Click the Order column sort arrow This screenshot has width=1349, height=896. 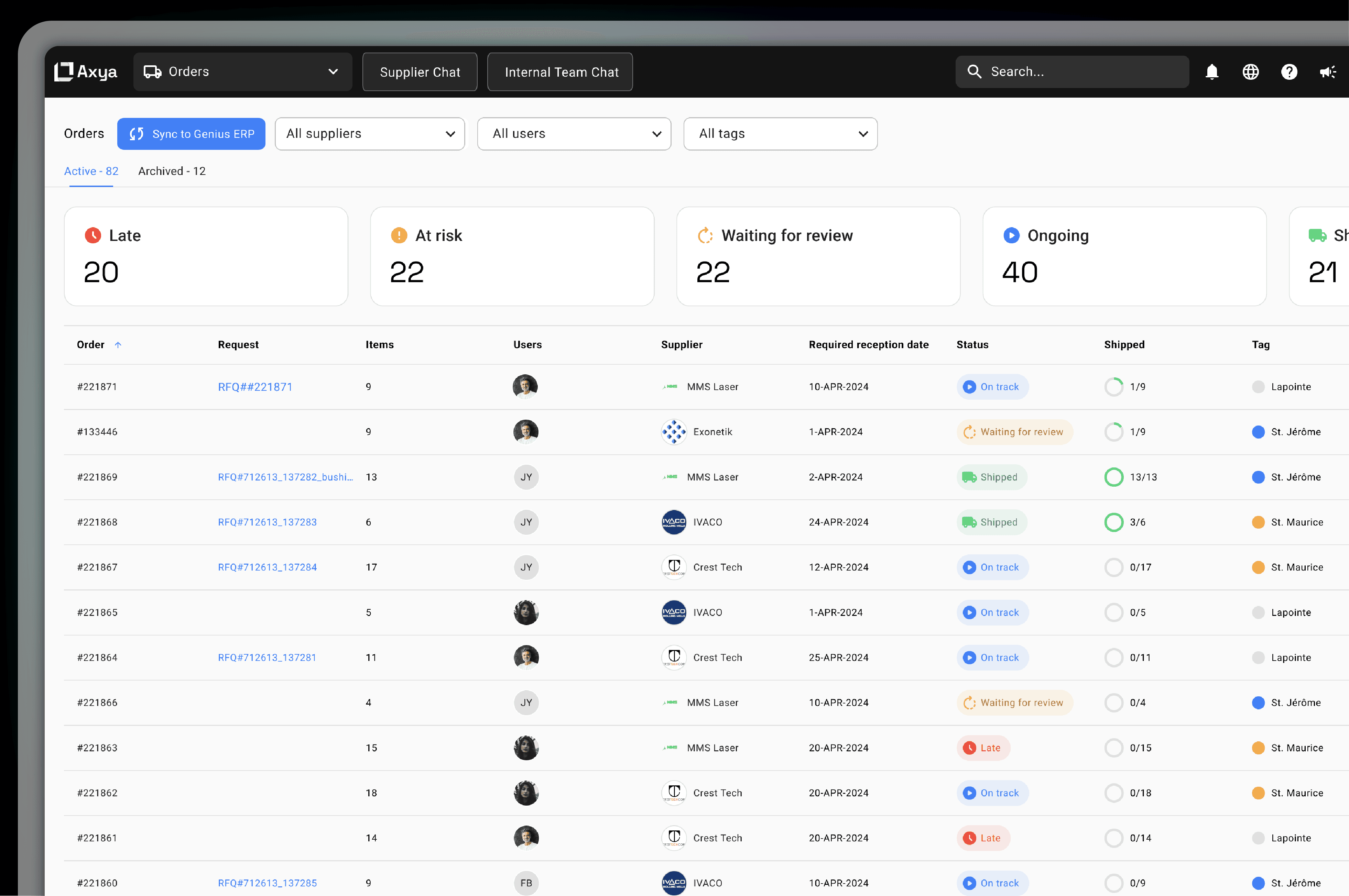click(118, 345)
